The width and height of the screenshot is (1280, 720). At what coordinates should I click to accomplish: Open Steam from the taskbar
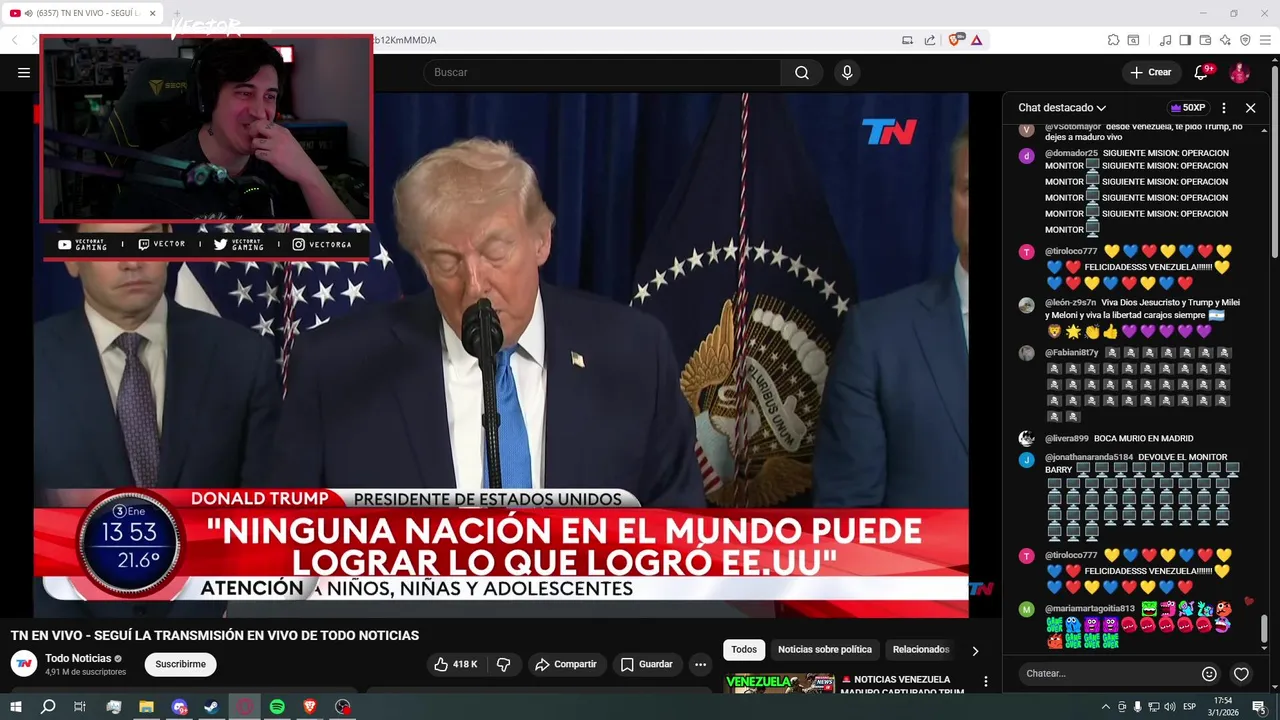pos(212,707)
